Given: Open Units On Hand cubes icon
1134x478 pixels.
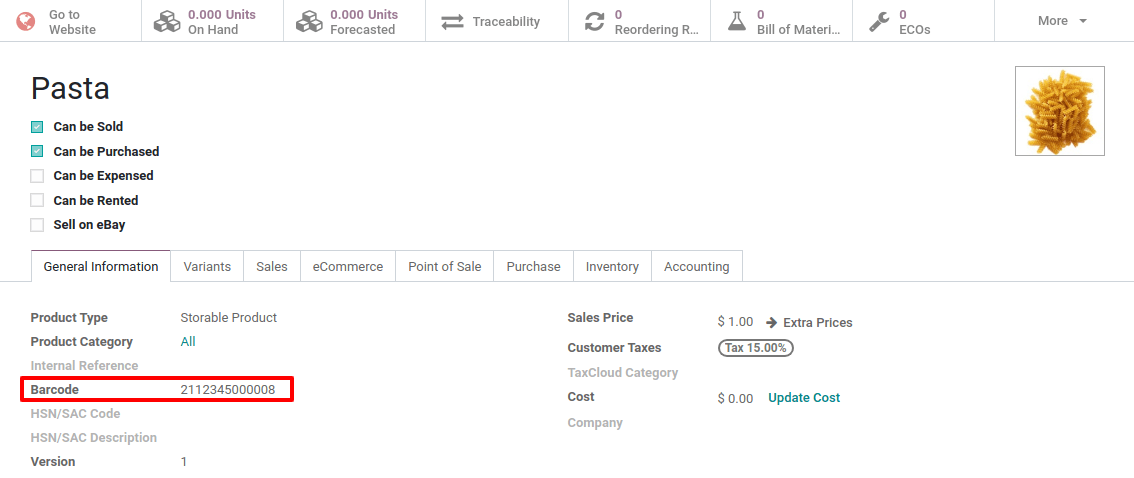Looking at the screenshot, I should tap(167, 21).
